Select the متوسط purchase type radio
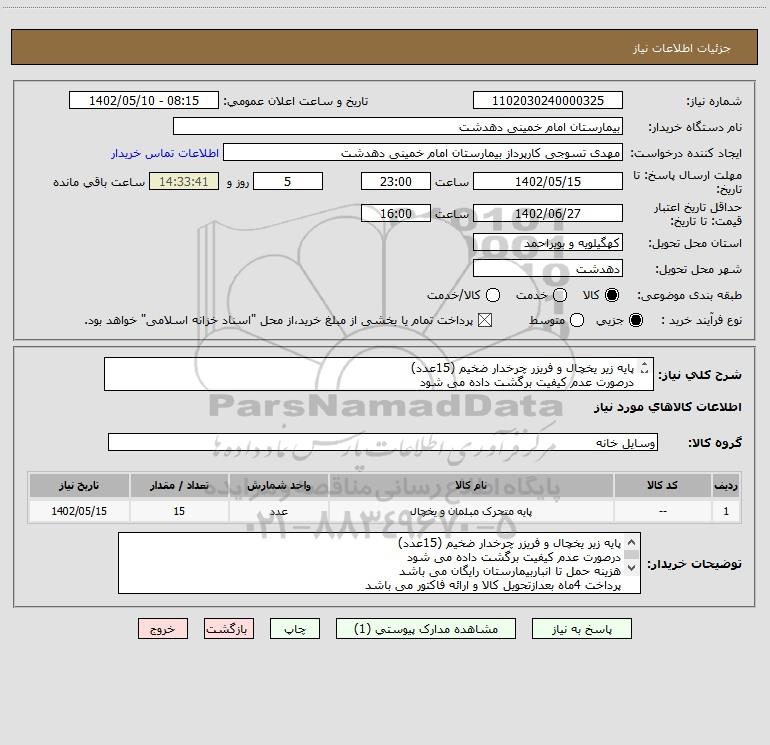This screenshot has height=745, width=770. tap(577, 320)
